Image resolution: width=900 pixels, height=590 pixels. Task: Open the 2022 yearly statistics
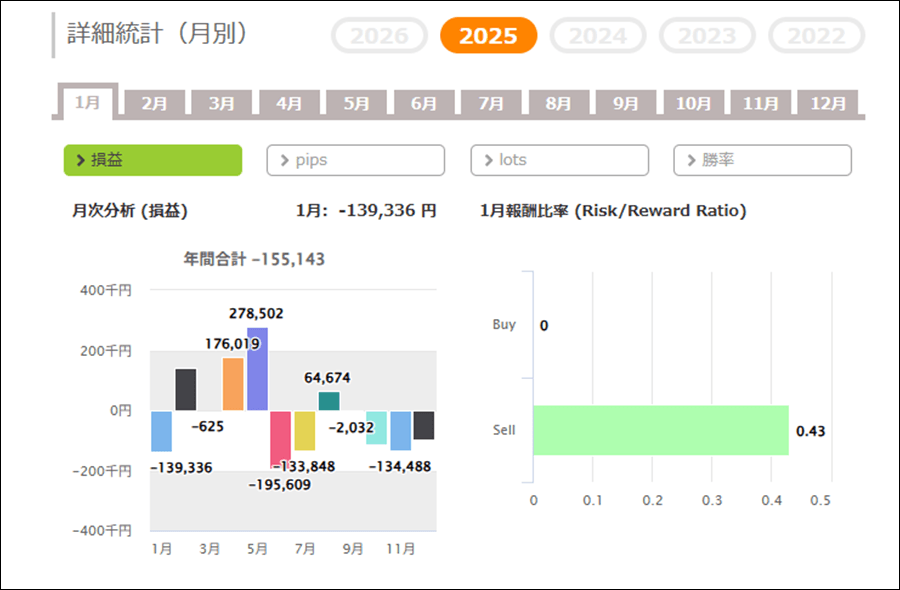pos(816,36)
